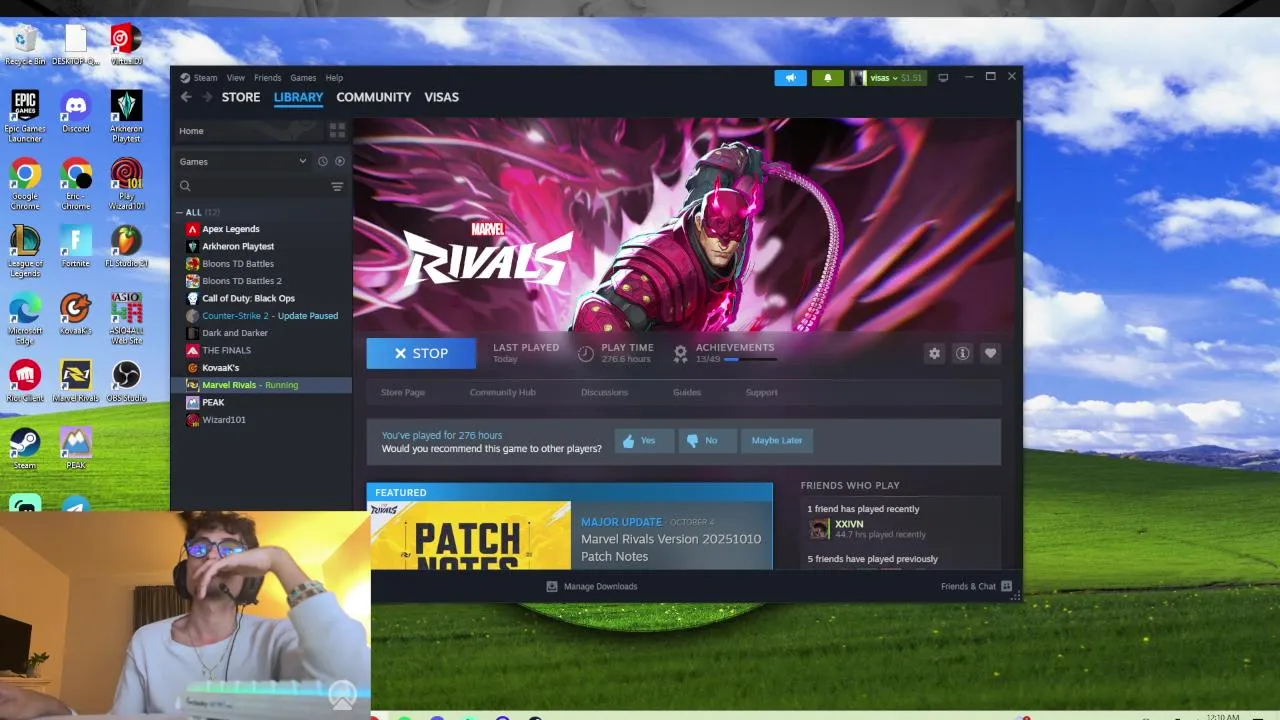Toggle the ready-to-play filter icon
The width and height of the screenshot is (1280, 720).
pos(340,161)
